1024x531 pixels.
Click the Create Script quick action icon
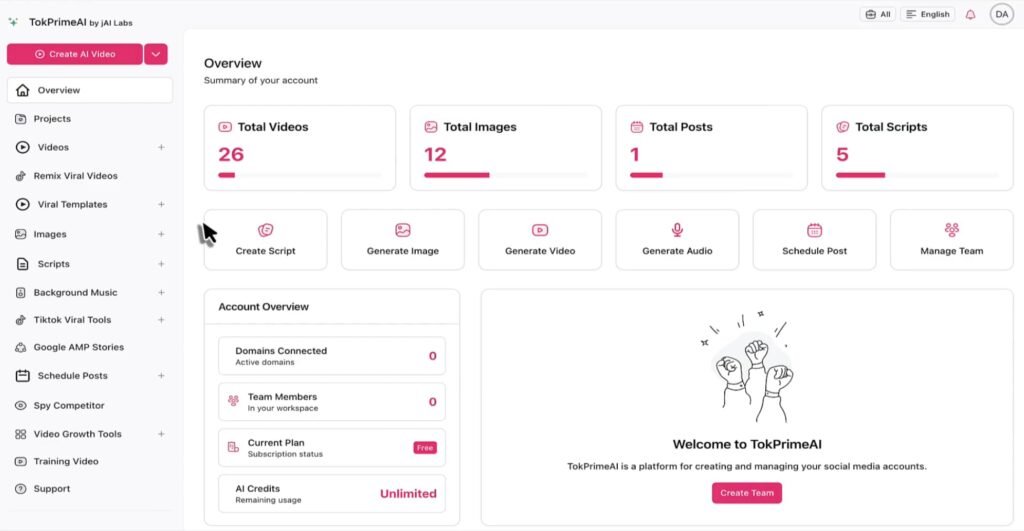(x=265, y=230)
